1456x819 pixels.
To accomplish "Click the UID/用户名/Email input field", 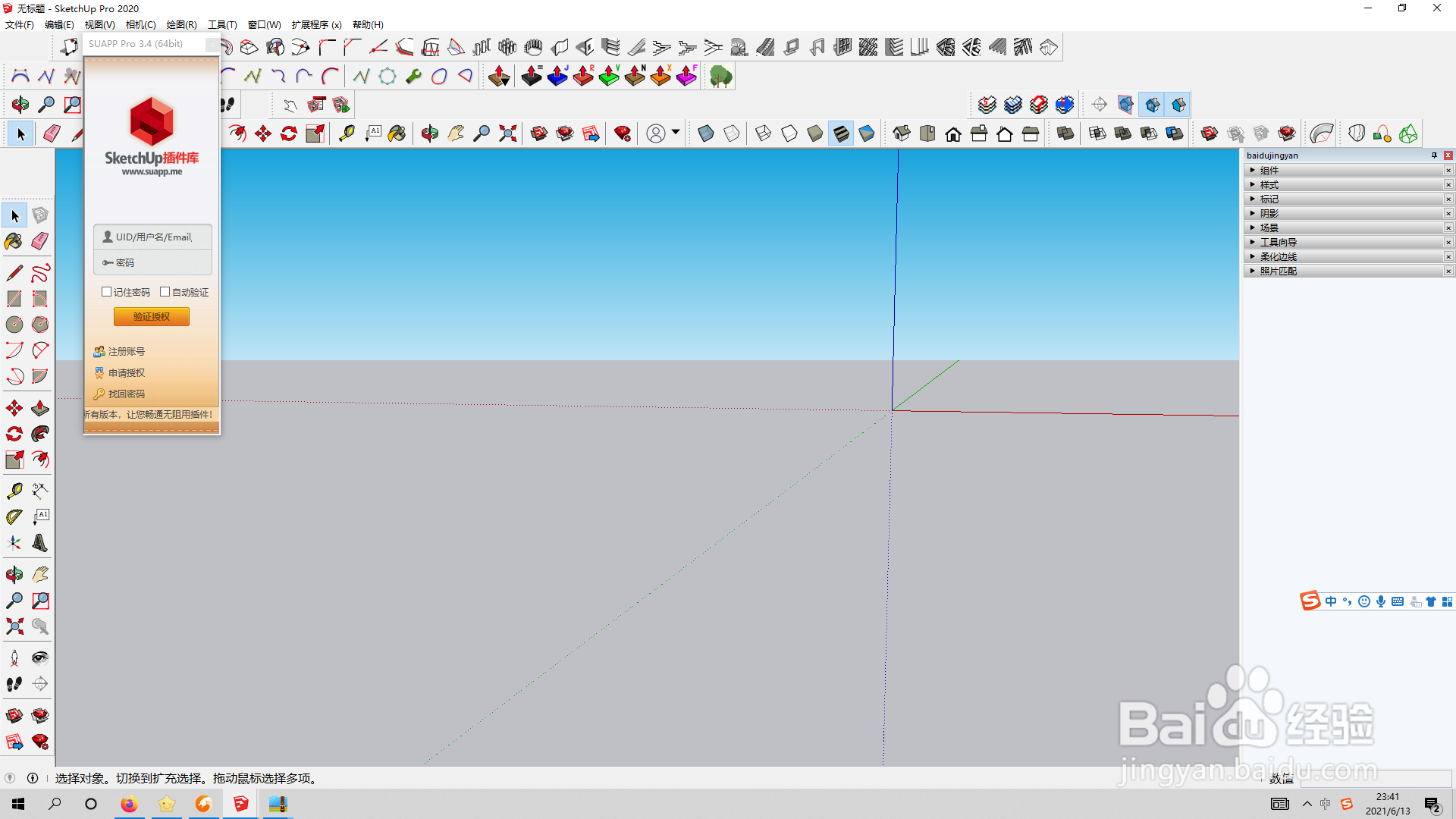I will pos(153,237).
